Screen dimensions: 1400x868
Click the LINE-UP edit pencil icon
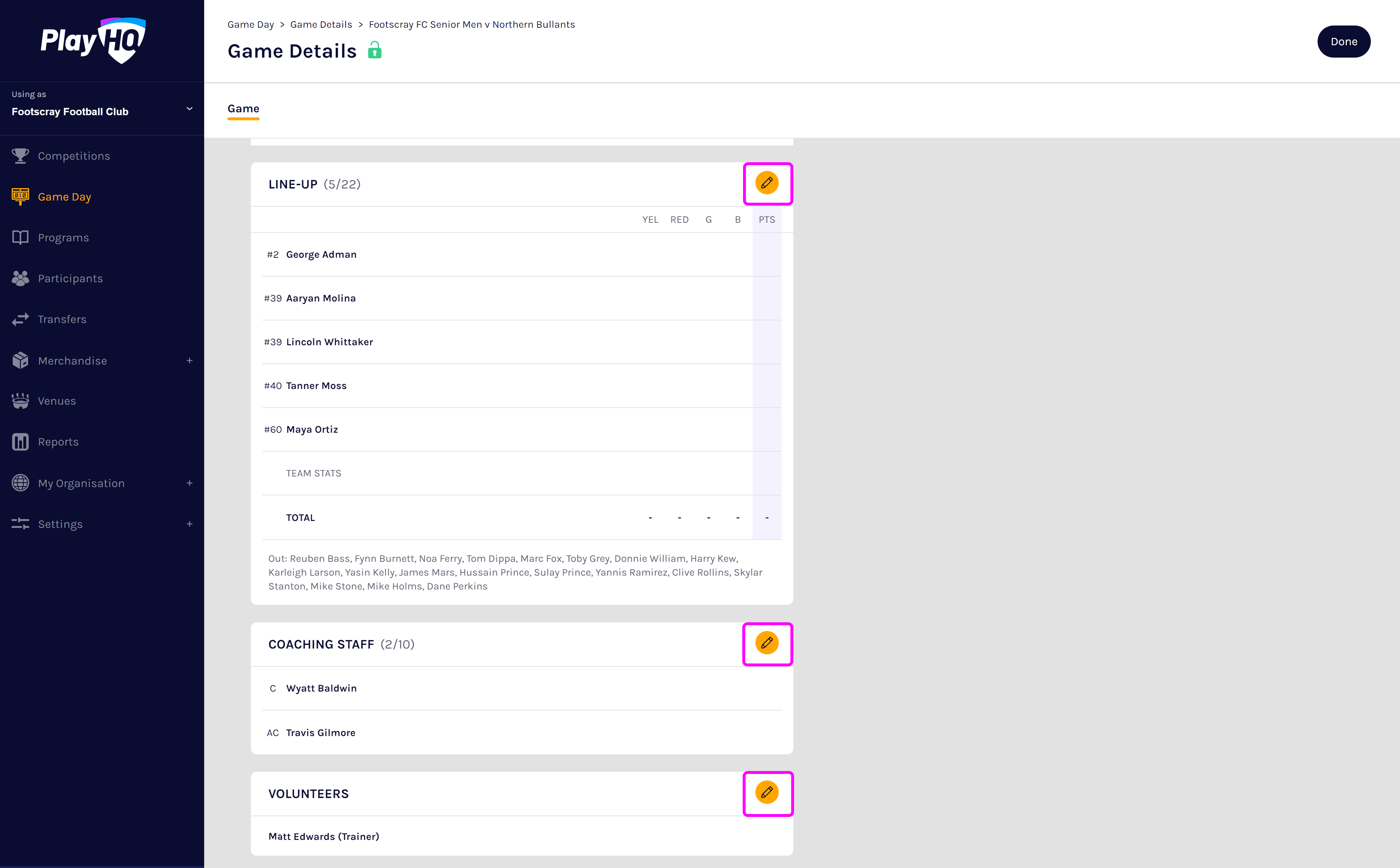[766, 183]
